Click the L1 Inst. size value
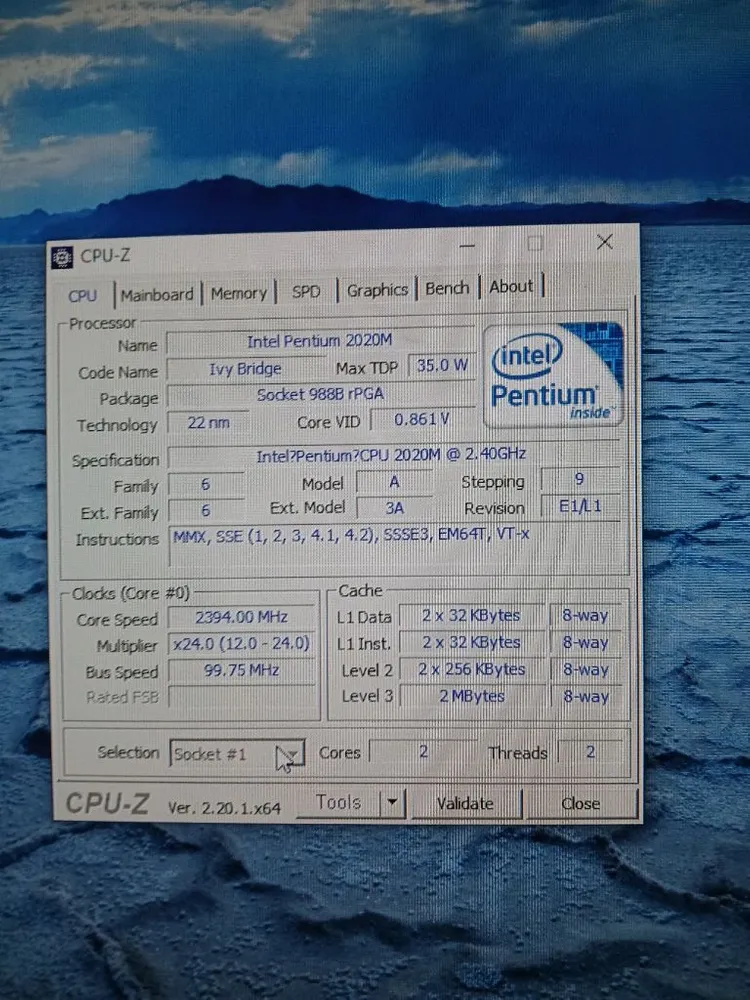 pyautogui.click(x=472, y=642)
